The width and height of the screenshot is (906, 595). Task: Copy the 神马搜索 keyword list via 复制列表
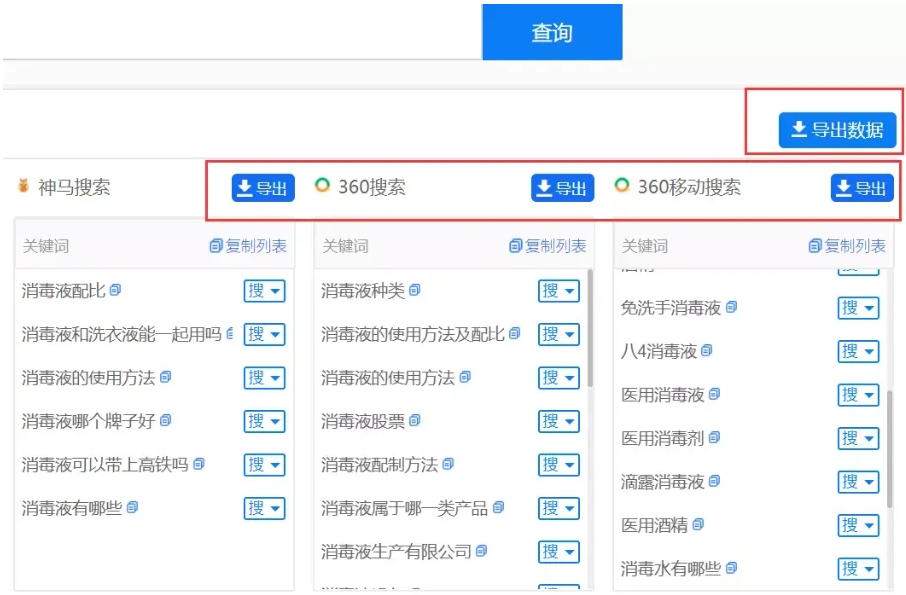coord(248,246)
